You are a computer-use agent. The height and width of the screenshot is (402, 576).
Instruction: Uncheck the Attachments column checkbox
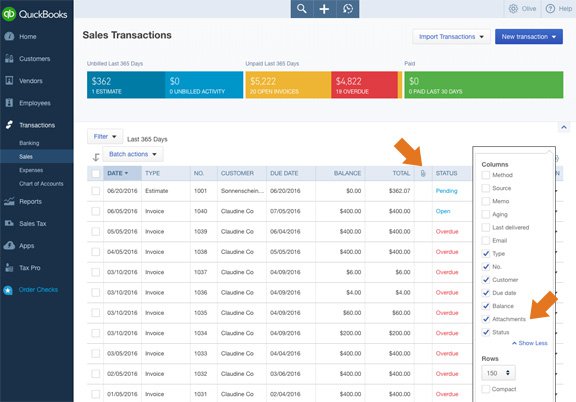tap(486, 319)
